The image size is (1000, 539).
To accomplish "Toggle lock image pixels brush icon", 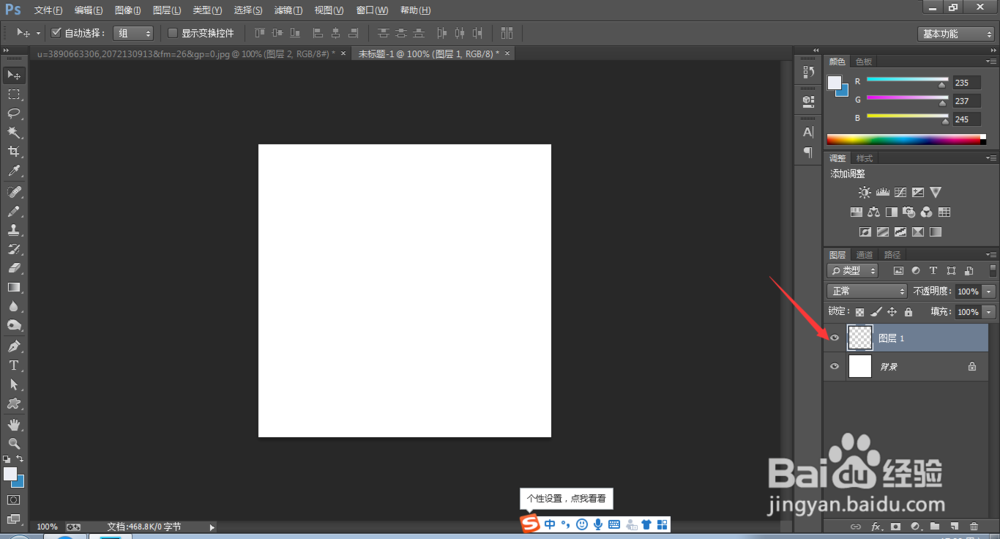I will [876, 312].
